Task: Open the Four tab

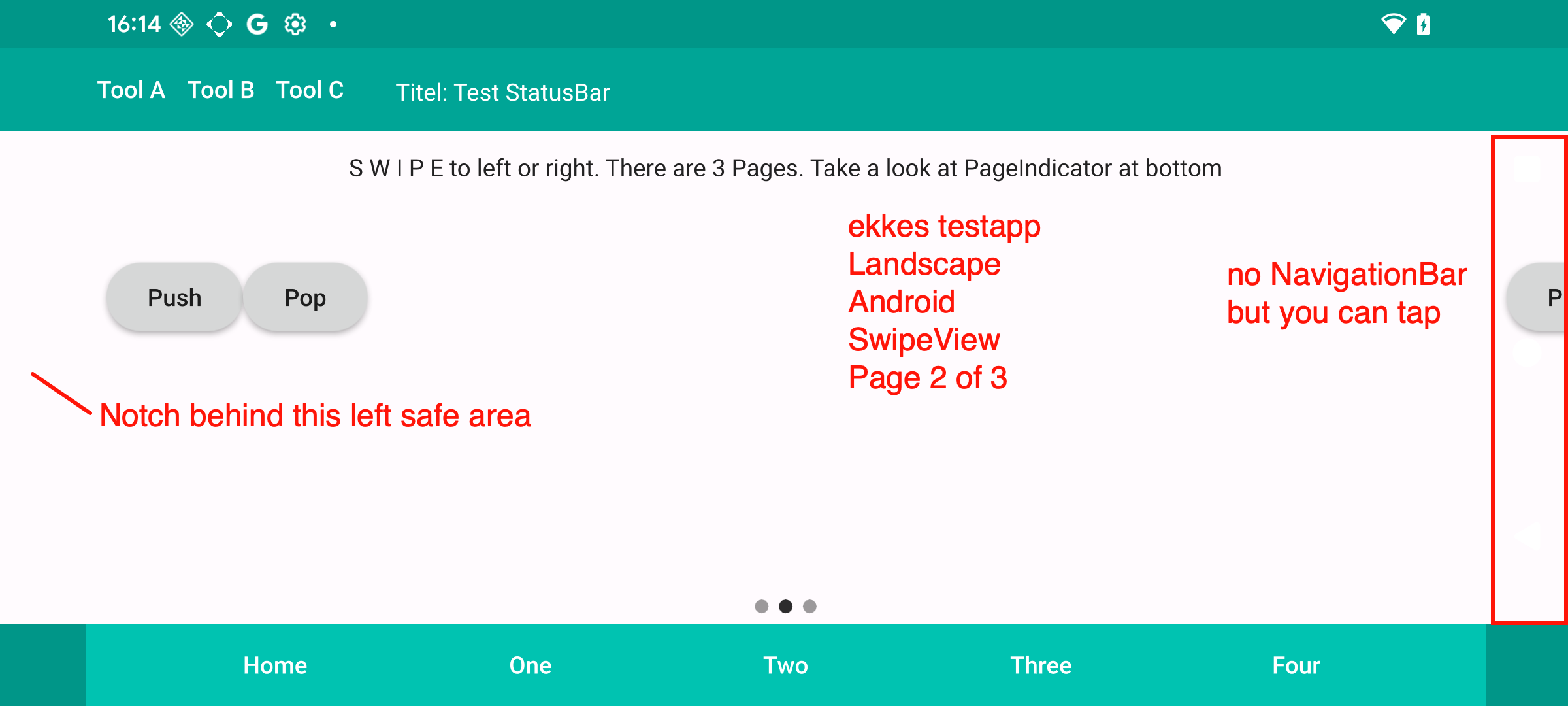Action: [x=1296, y=665]
